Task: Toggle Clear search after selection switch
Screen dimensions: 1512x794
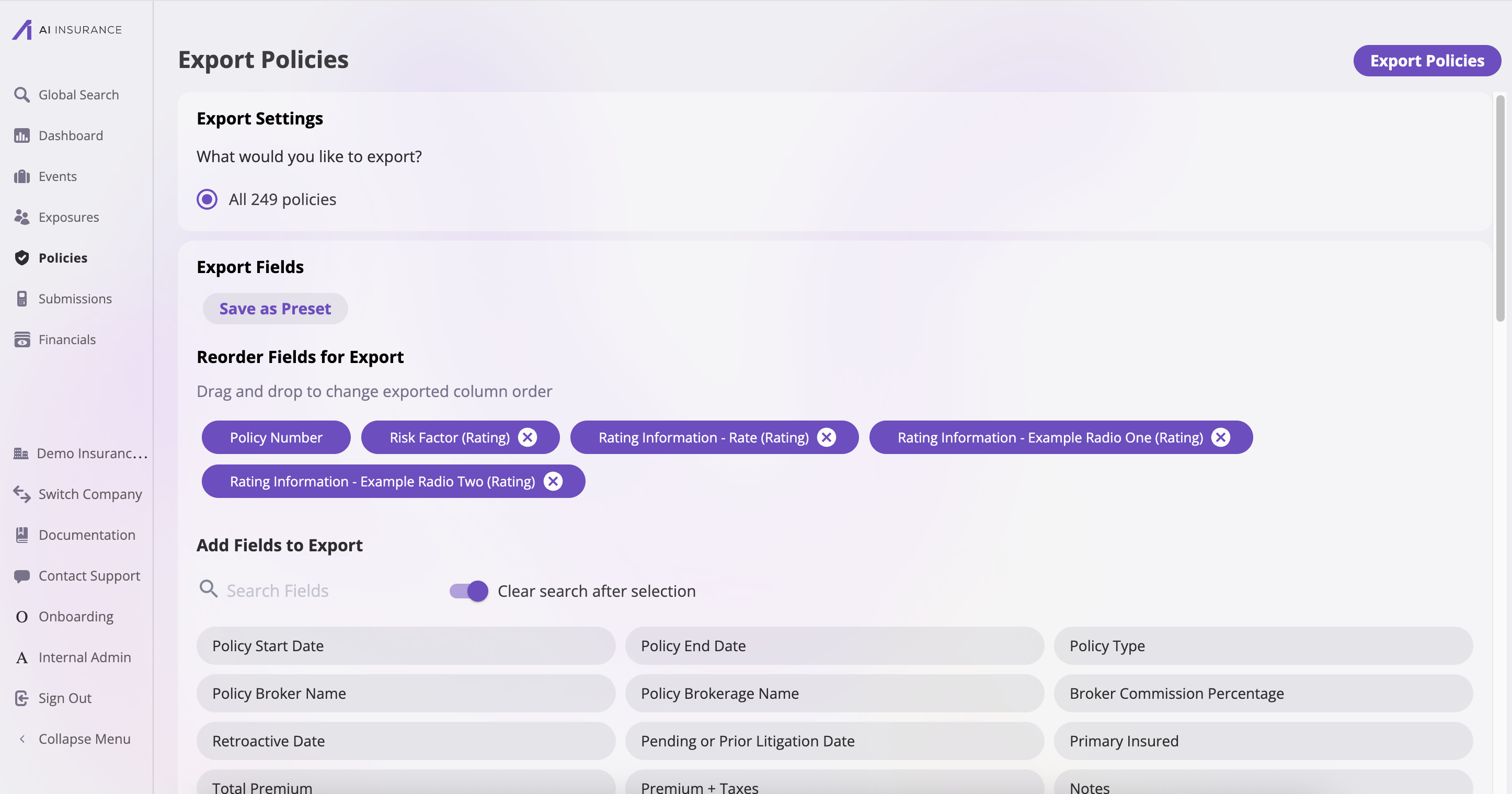Action: click(x=469, y=591)
